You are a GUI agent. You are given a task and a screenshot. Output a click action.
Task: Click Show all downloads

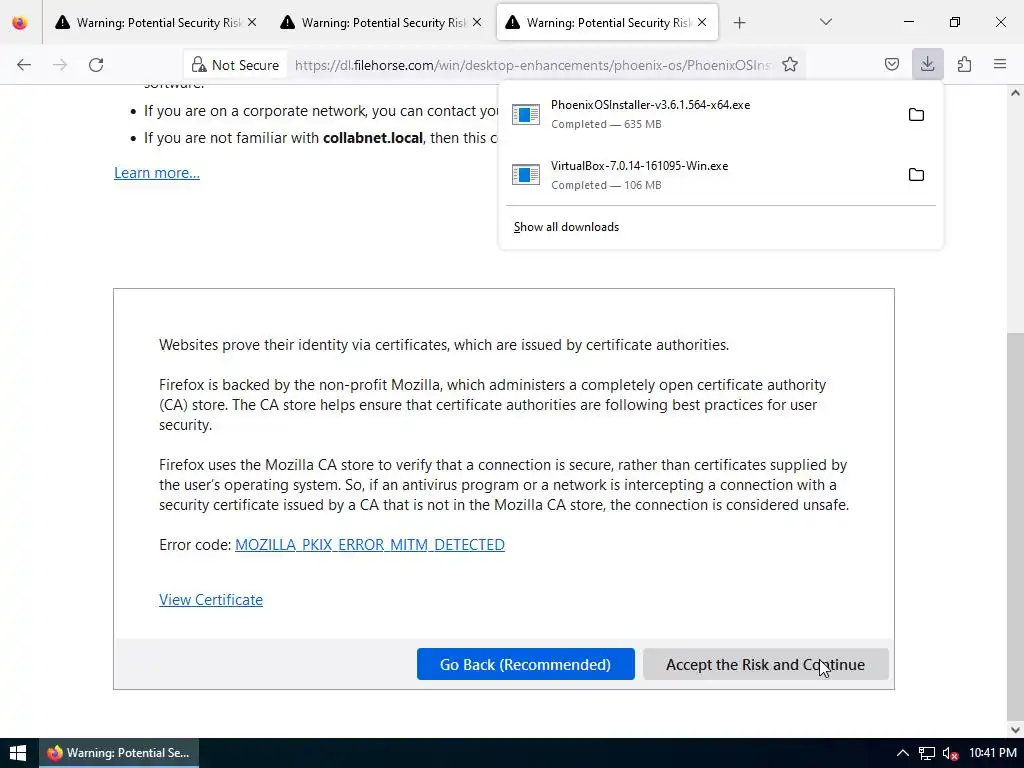(566, 227)
